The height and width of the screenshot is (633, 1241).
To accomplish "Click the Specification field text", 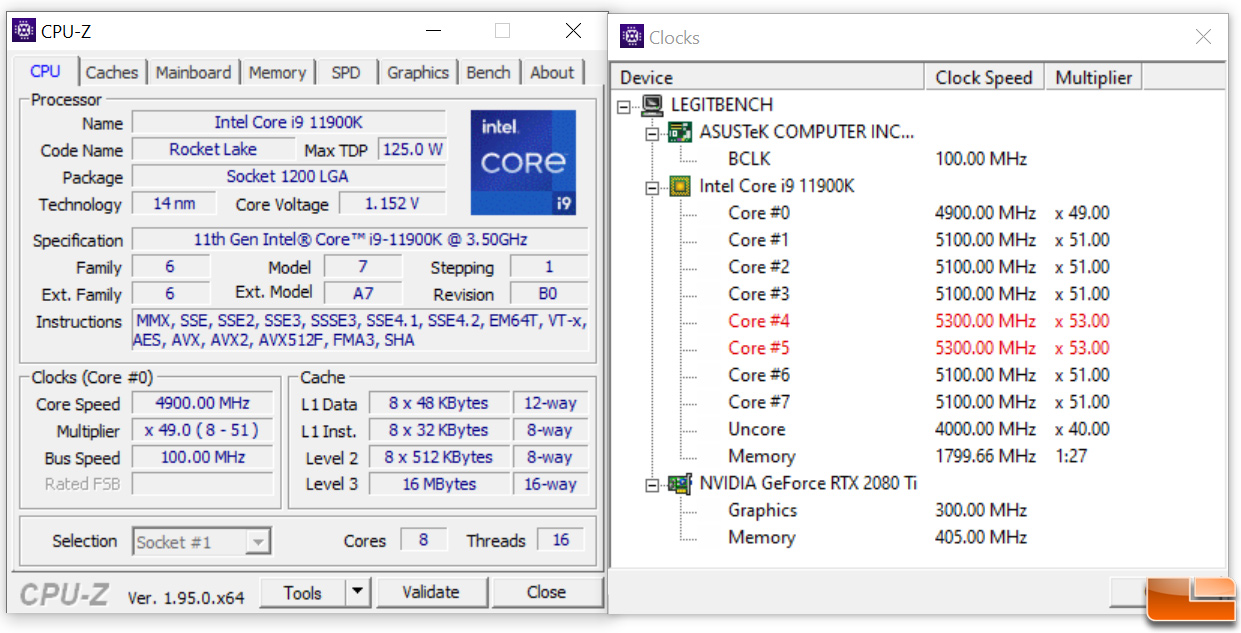I will coord(360,240).
